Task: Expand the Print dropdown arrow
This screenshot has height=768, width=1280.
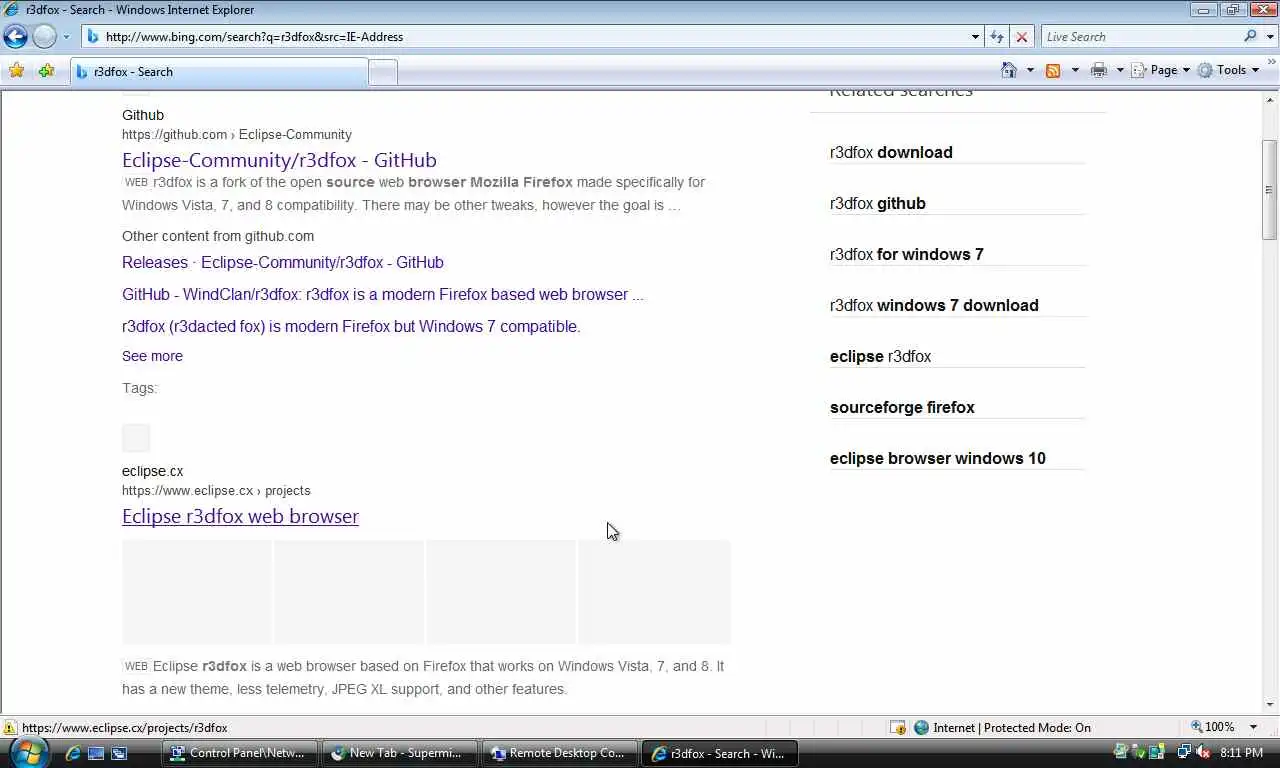Action: click(1120, 70)
